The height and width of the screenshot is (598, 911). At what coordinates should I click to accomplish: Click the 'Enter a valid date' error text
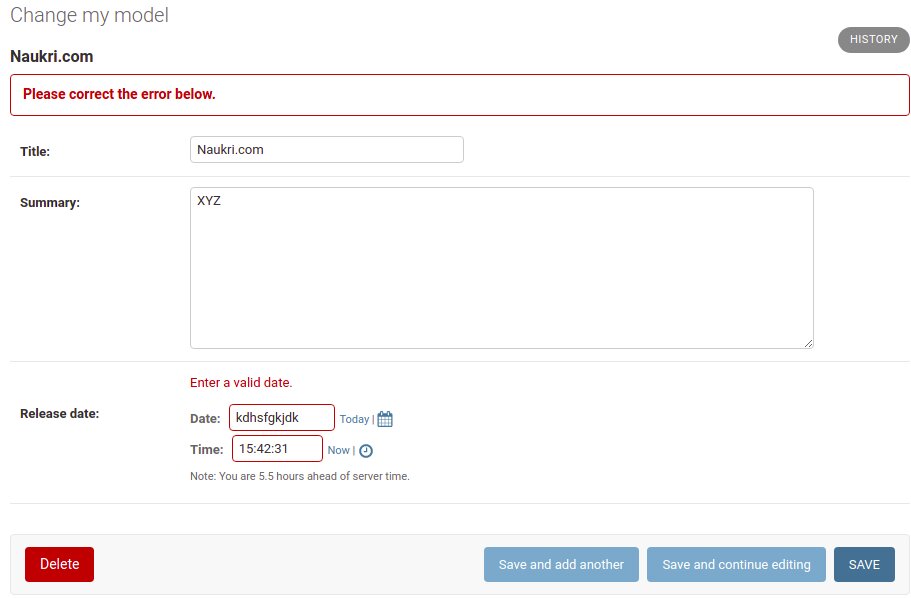[241, 382]
